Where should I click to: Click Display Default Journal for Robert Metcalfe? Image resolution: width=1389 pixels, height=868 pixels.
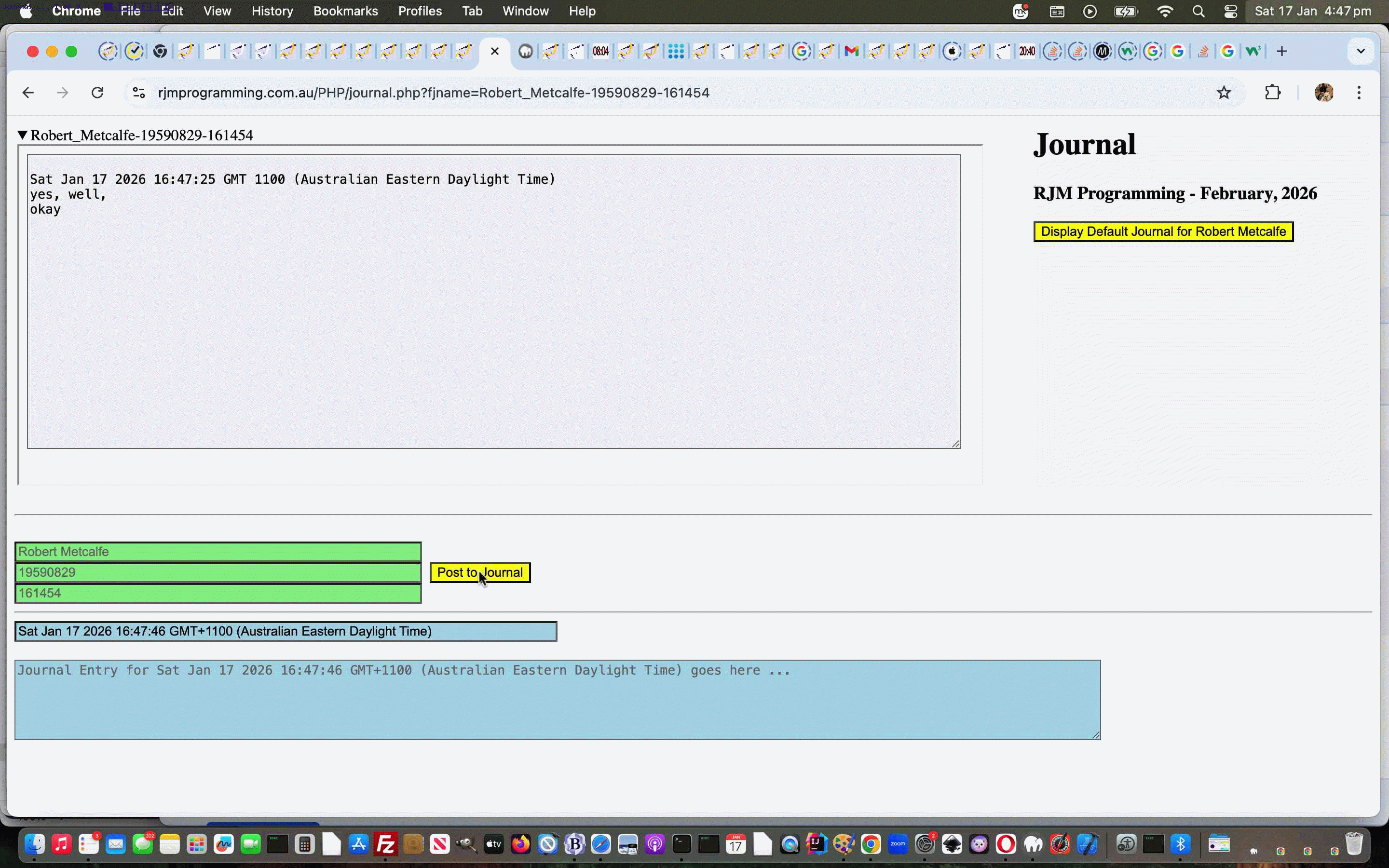tap(1163, 231)
